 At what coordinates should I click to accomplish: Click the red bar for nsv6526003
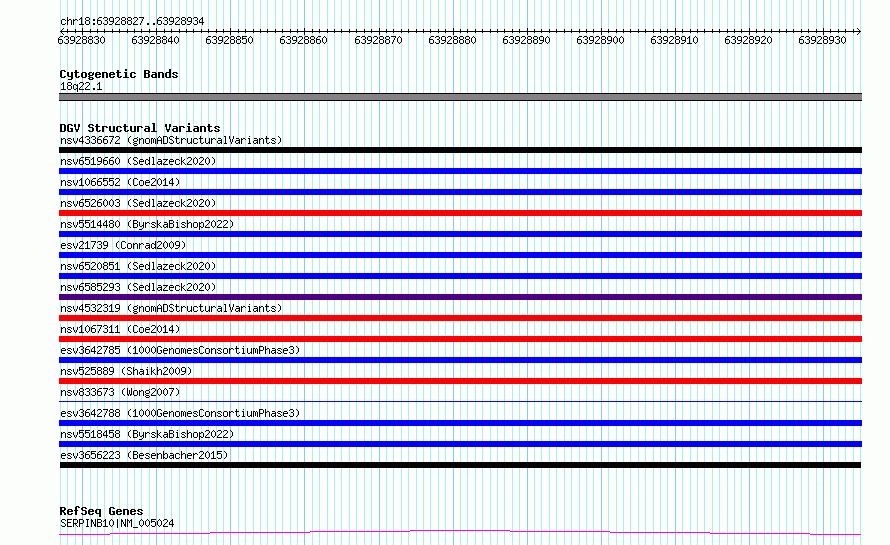460,213
